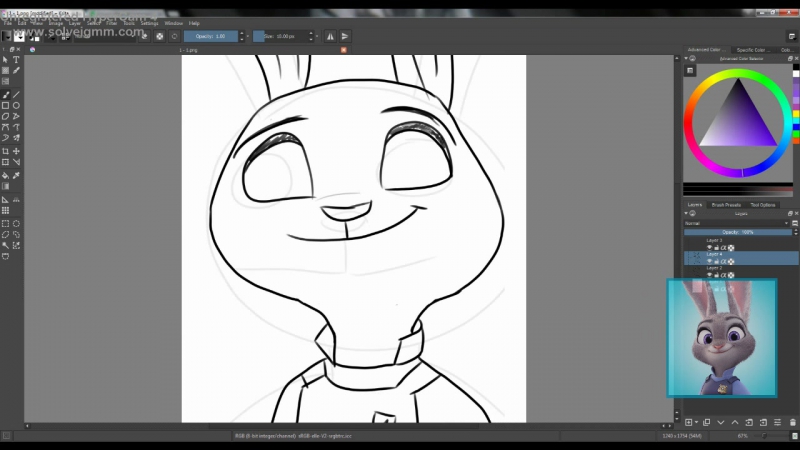Select the Multibrush tool
Image resolution: width=800 pixels, height=450 pixels.
pos(16,138)
